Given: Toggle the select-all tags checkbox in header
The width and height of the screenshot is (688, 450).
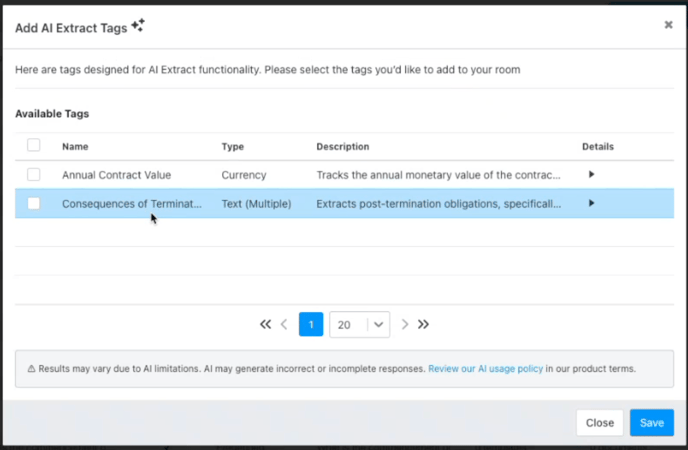Looking at the screenshot, I should 34,145.
